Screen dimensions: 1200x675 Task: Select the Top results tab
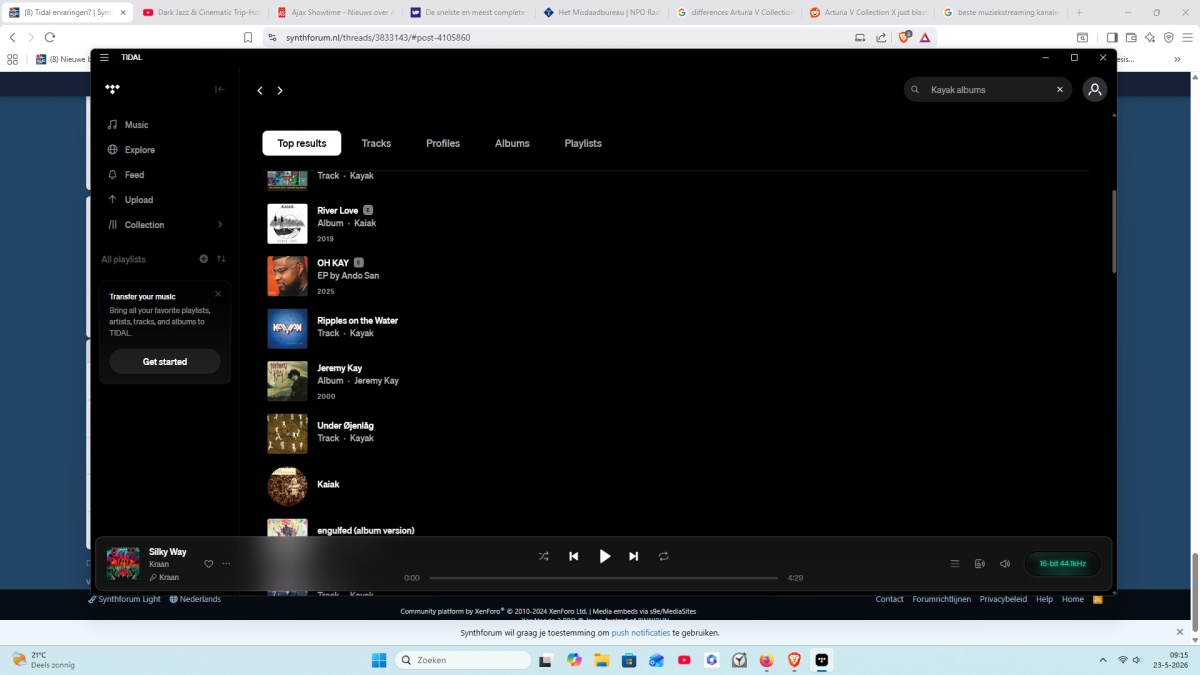(x=302, y=143)
